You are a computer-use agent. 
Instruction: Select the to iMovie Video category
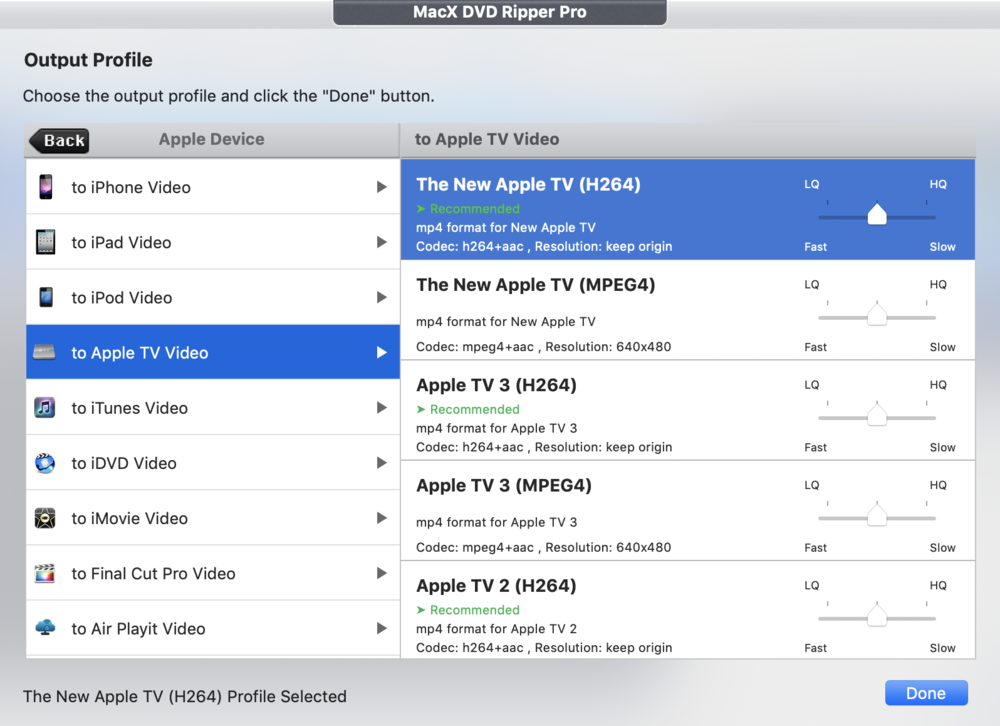point(212,518)
